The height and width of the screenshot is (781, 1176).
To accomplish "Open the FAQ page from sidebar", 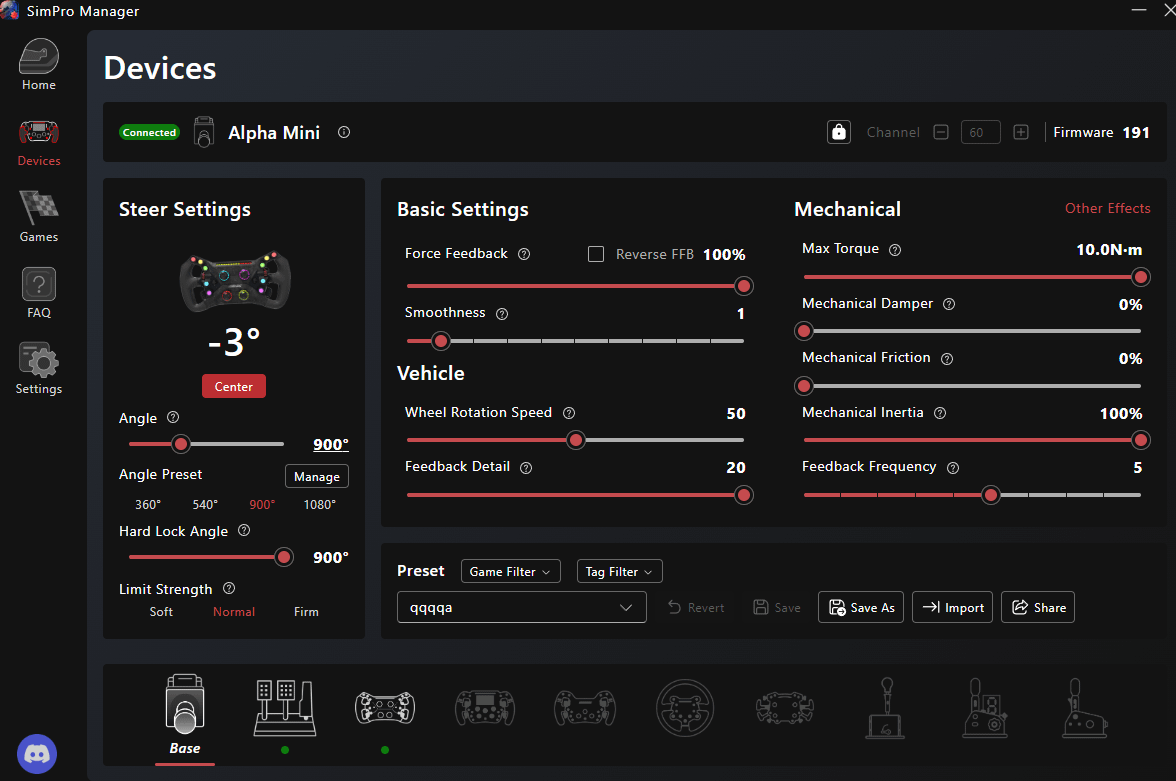I will pyautogui.click(x=39, y=293).
